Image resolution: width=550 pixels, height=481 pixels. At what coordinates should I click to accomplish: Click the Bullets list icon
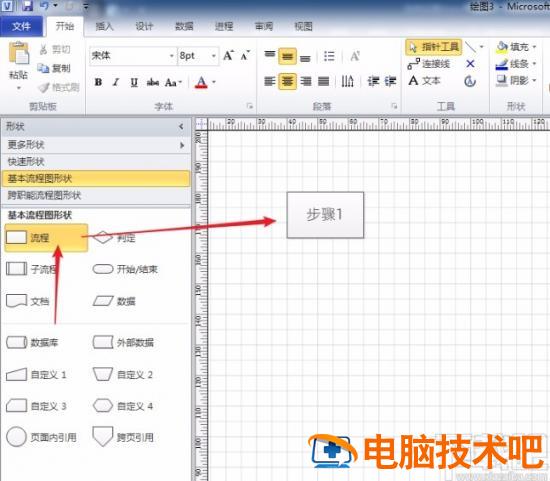[x=329, y=56]
